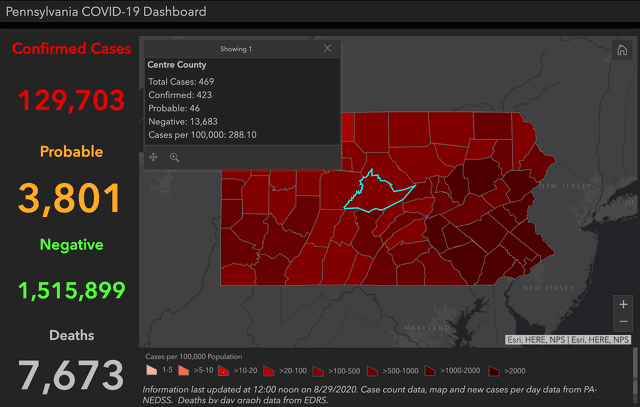The image size is (640, 407).
Task: Click the Pennsylvania COVID-19 Dashboard title
Action: (x=106, y=11)
